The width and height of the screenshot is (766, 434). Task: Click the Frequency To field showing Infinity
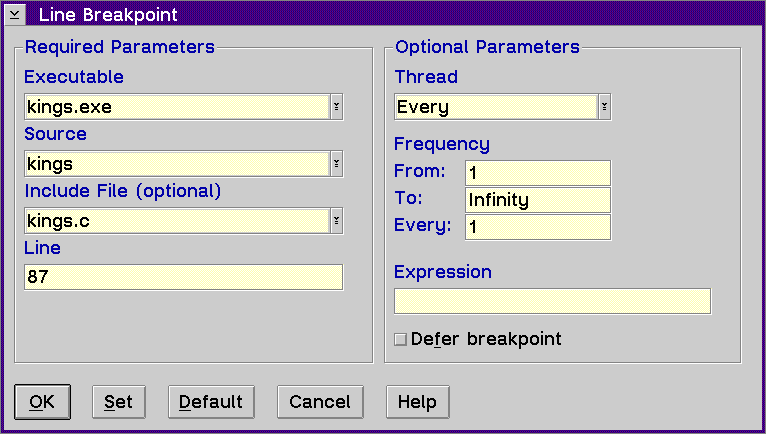point(538,200)
